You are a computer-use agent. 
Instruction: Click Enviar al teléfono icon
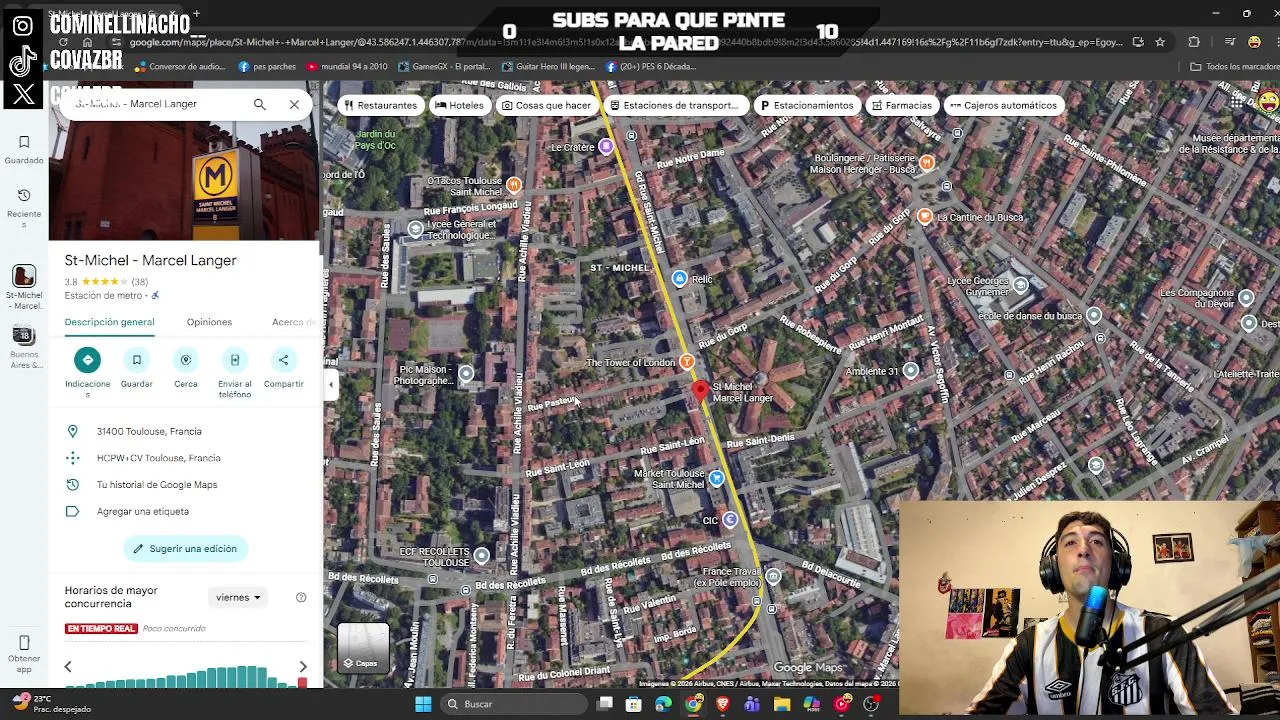click(235, 360)
